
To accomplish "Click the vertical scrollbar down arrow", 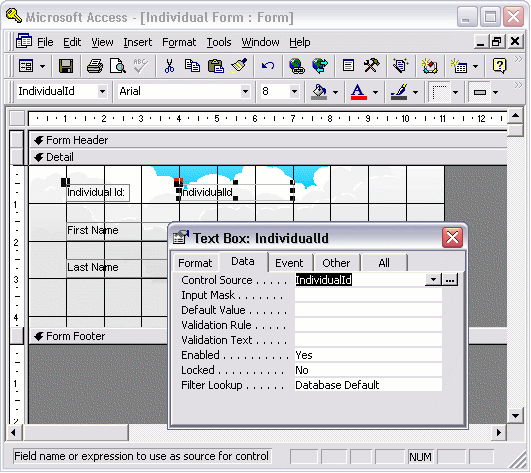I will (x=515, y=415).
